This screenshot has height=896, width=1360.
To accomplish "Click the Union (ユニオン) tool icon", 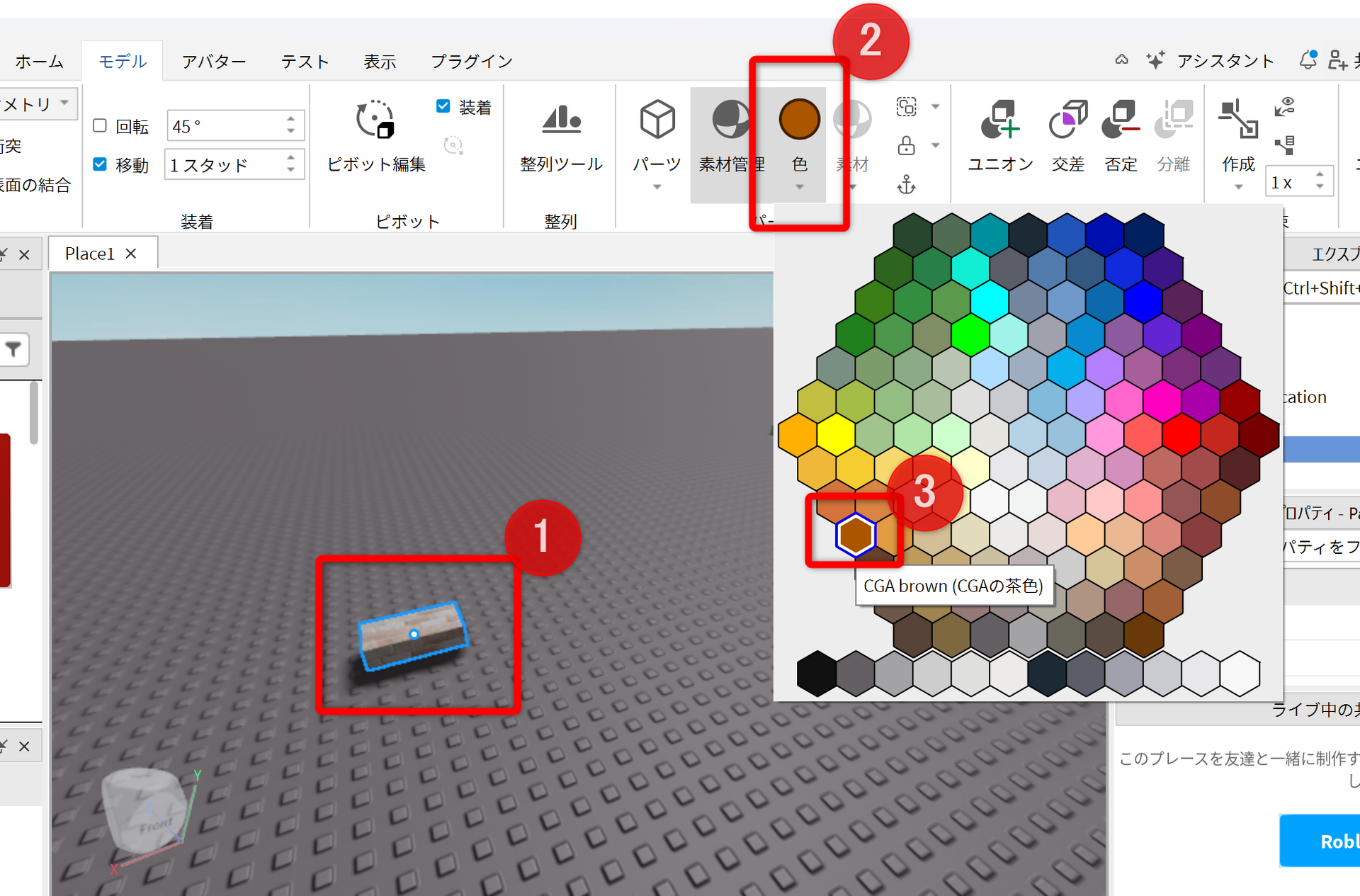I will pos(999,119).
